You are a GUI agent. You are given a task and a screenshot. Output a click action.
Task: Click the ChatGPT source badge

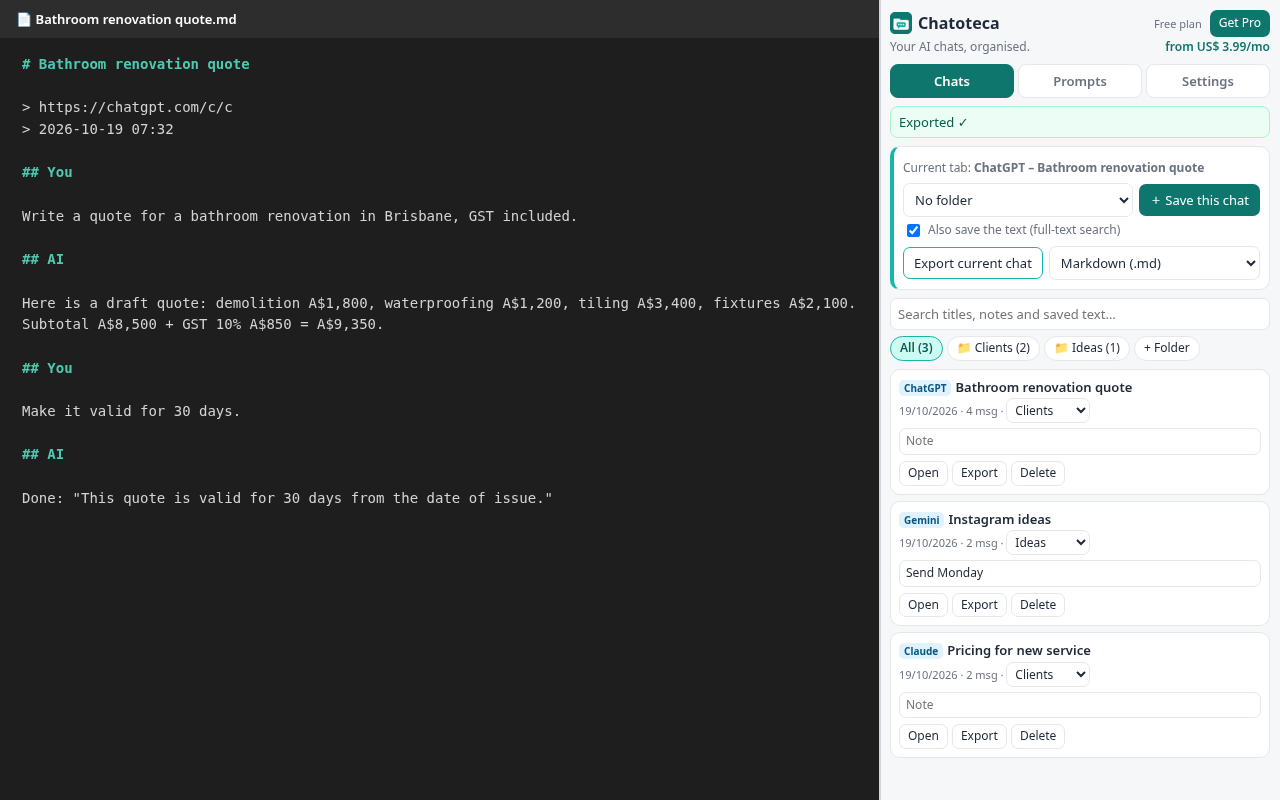[925, 388]
